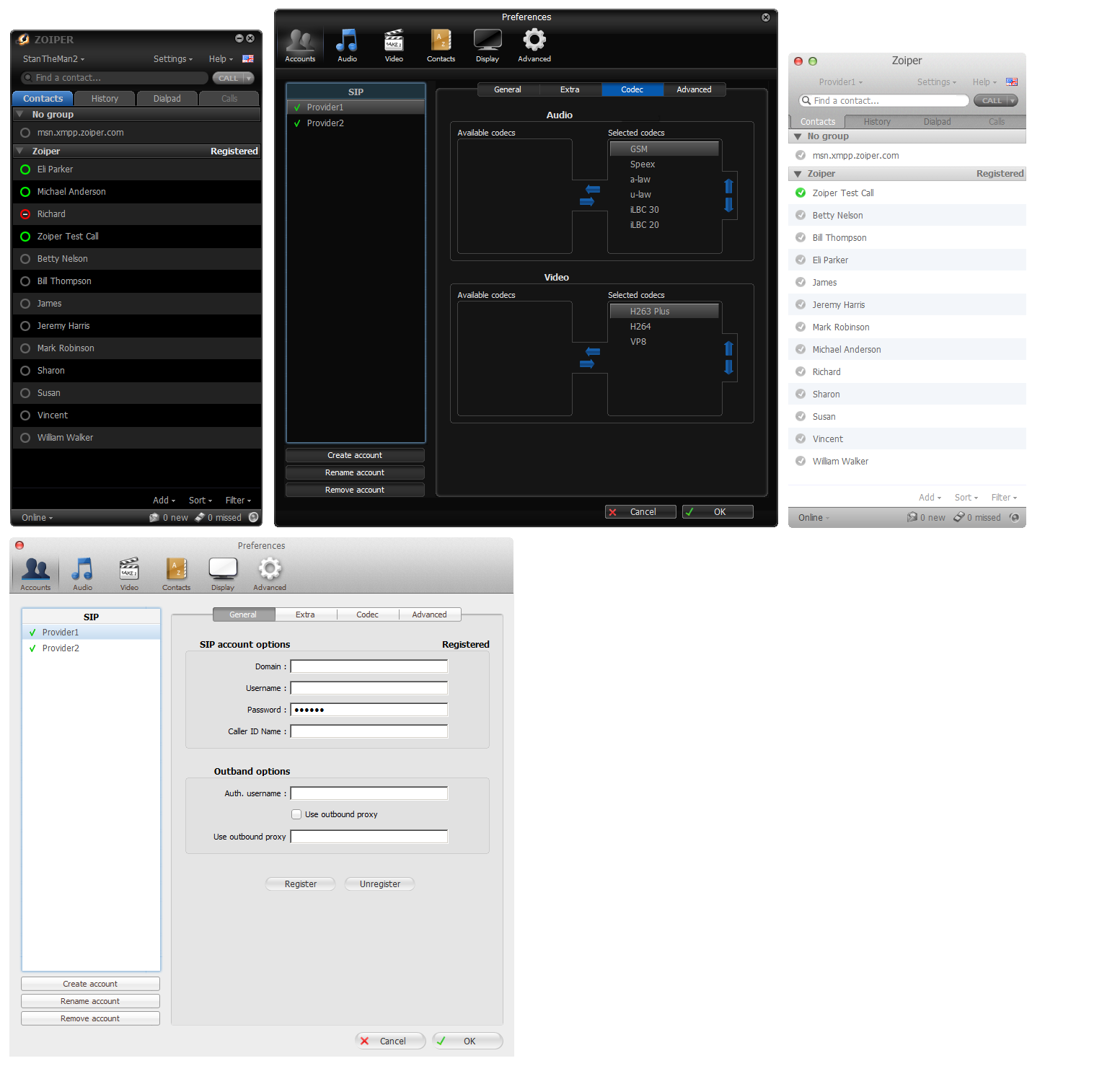The image size is (1120, 1066).
Task: Click language flag in light Zoiper window
Action: (x=1012, y=82)
